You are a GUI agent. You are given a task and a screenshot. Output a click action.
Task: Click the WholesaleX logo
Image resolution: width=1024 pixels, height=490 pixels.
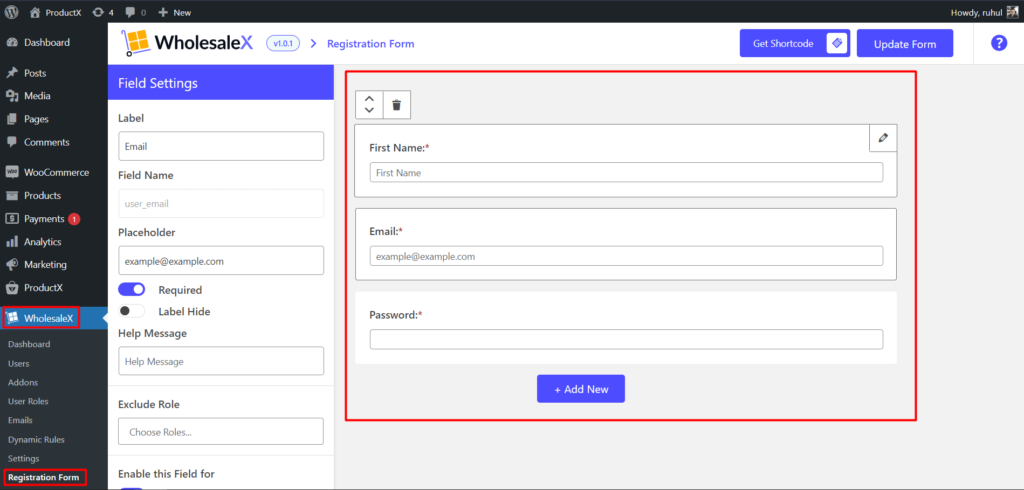pos(187,43)
